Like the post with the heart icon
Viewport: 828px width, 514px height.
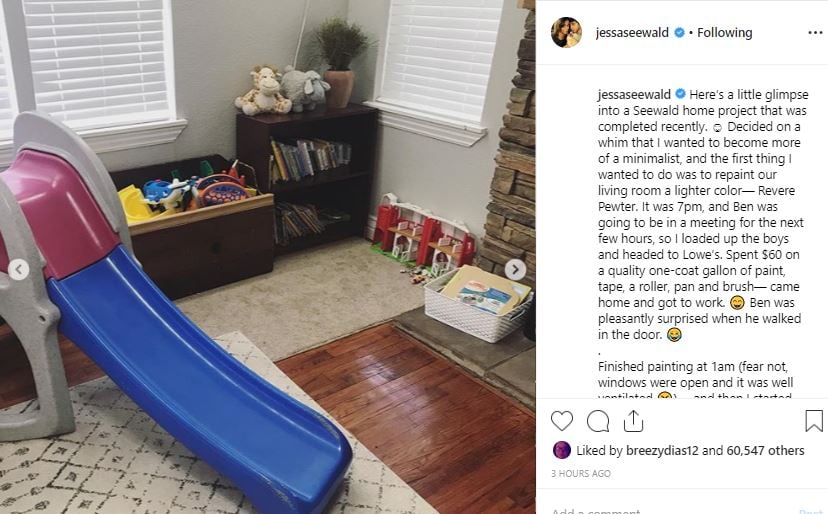click(x=561, y=421)
